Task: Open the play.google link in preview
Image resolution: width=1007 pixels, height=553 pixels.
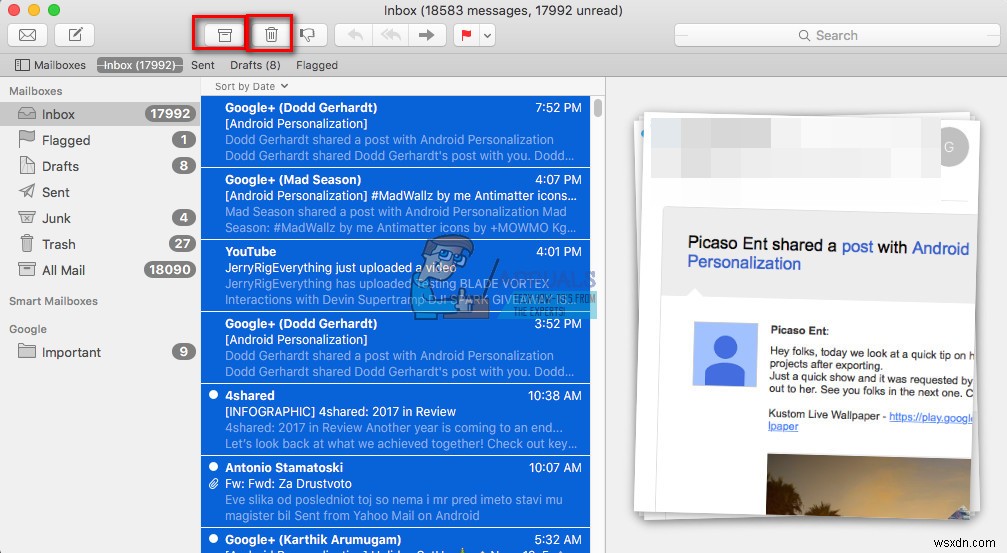Action: click(931, 417)
